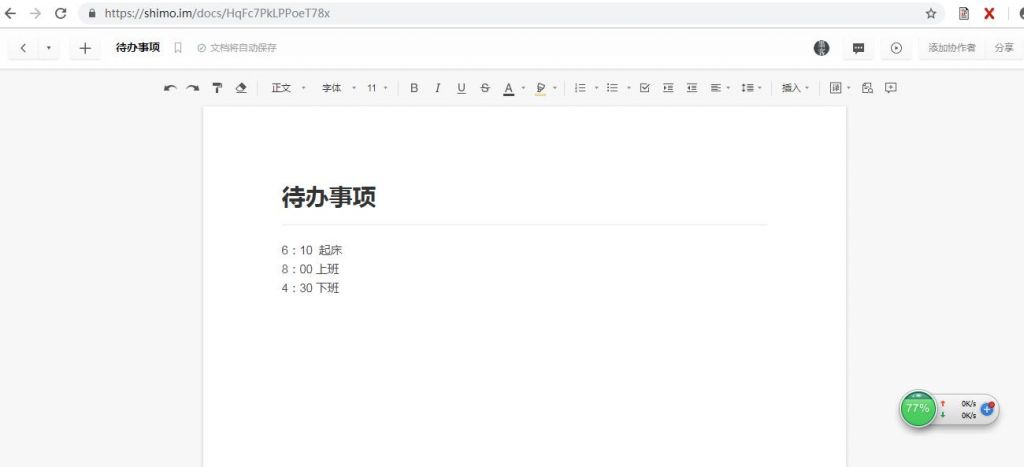The height and width of the screenshot is (467, 1024).
Task: Bookmark the document with the flag icon
Action: [178, 48]
